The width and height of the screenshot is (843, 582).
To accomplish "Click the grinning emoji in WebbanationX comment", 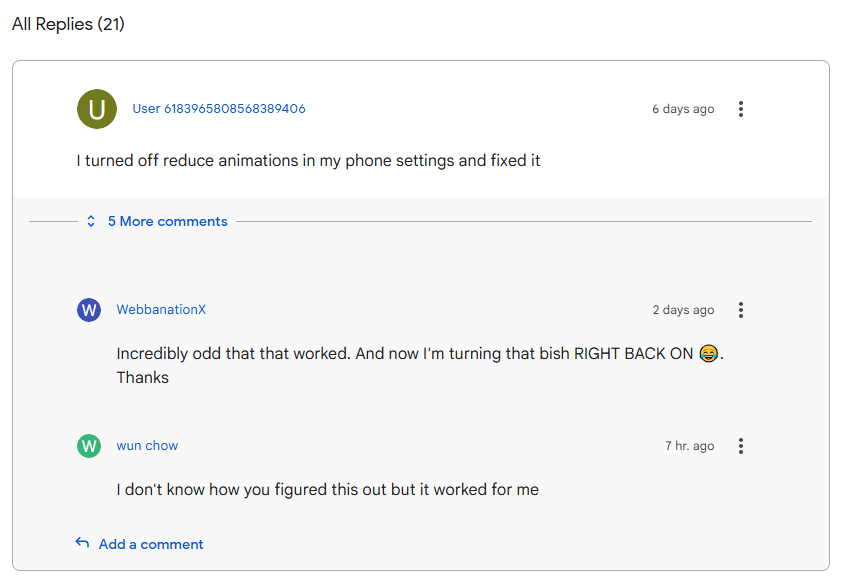I will point(708,354).
